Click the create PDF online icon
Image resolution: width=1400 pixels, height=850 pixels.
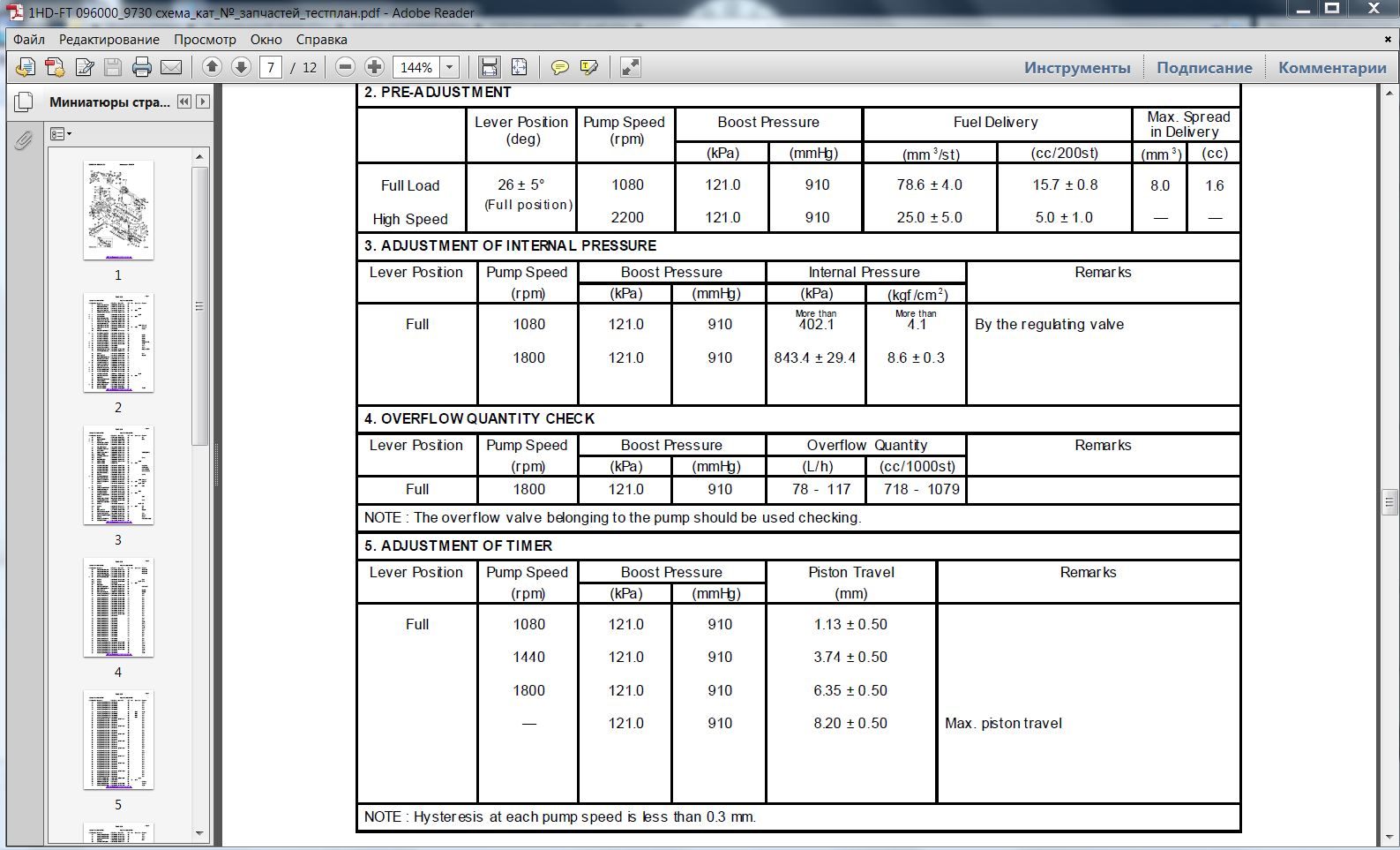point(55,67)
